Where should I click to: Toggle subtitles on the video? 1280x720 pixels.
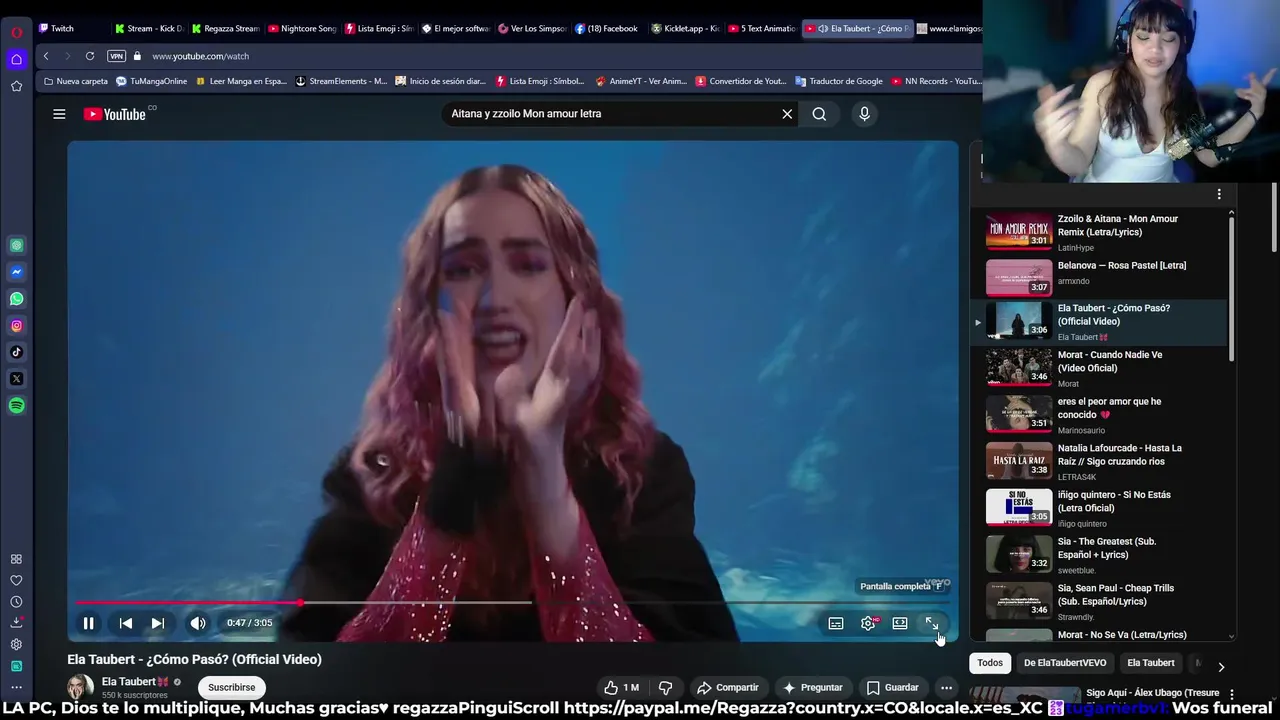click(836, 623)
